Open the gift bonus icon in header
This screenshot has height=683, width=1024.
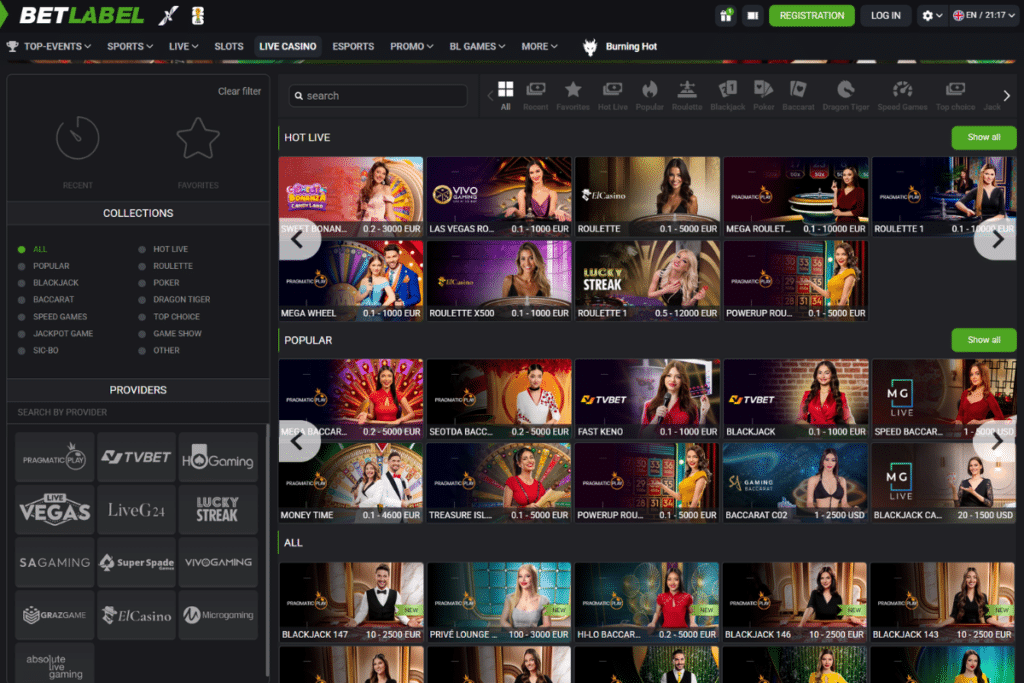pos(726,16)
